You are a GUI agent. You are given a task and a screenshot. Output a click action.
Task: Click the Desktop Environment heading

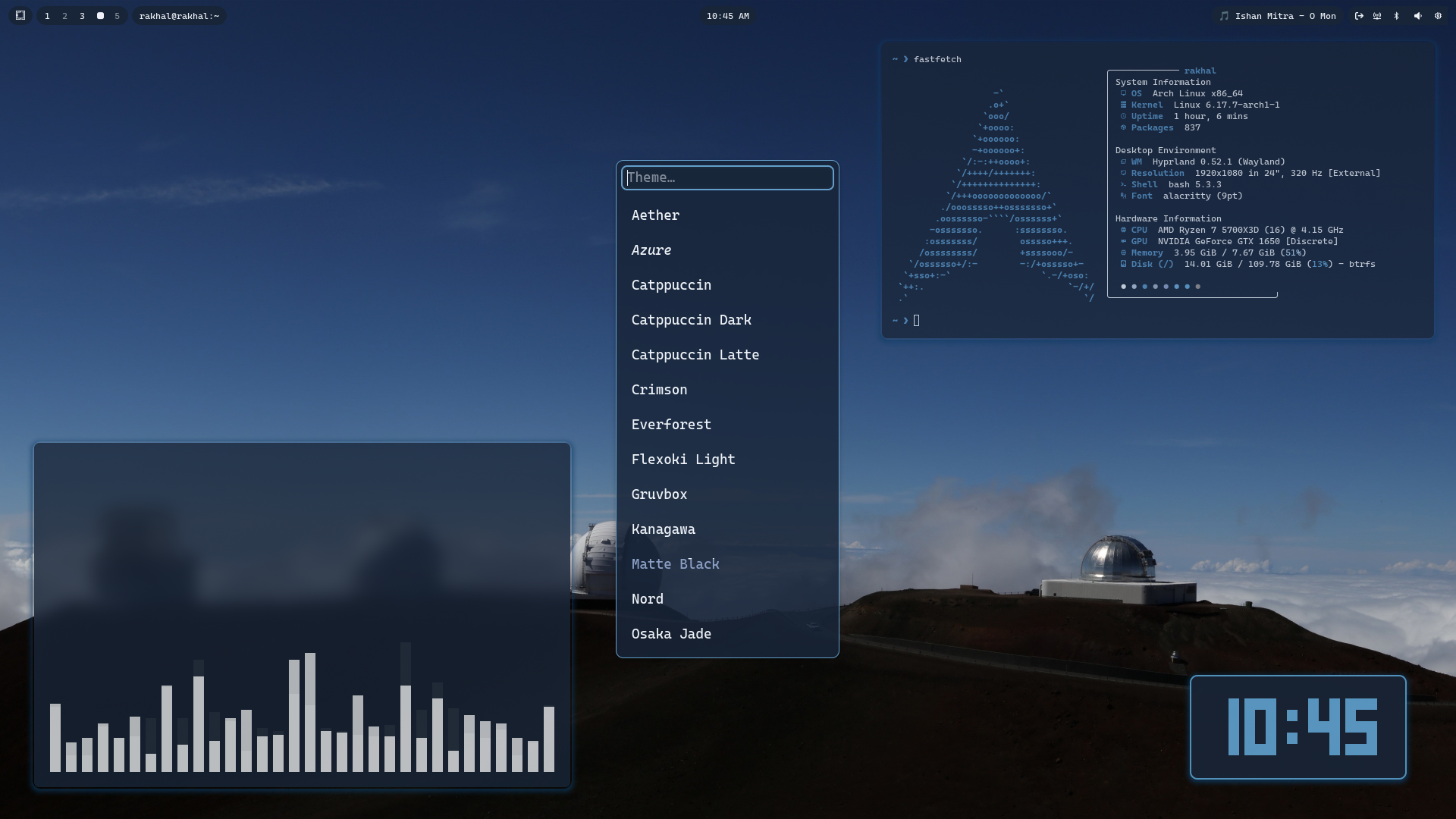pos(1166,150)
